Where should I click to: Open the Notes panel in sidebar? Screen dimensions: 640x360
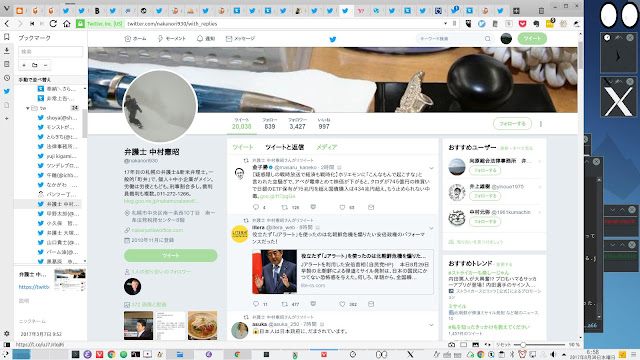pos(7,64)
